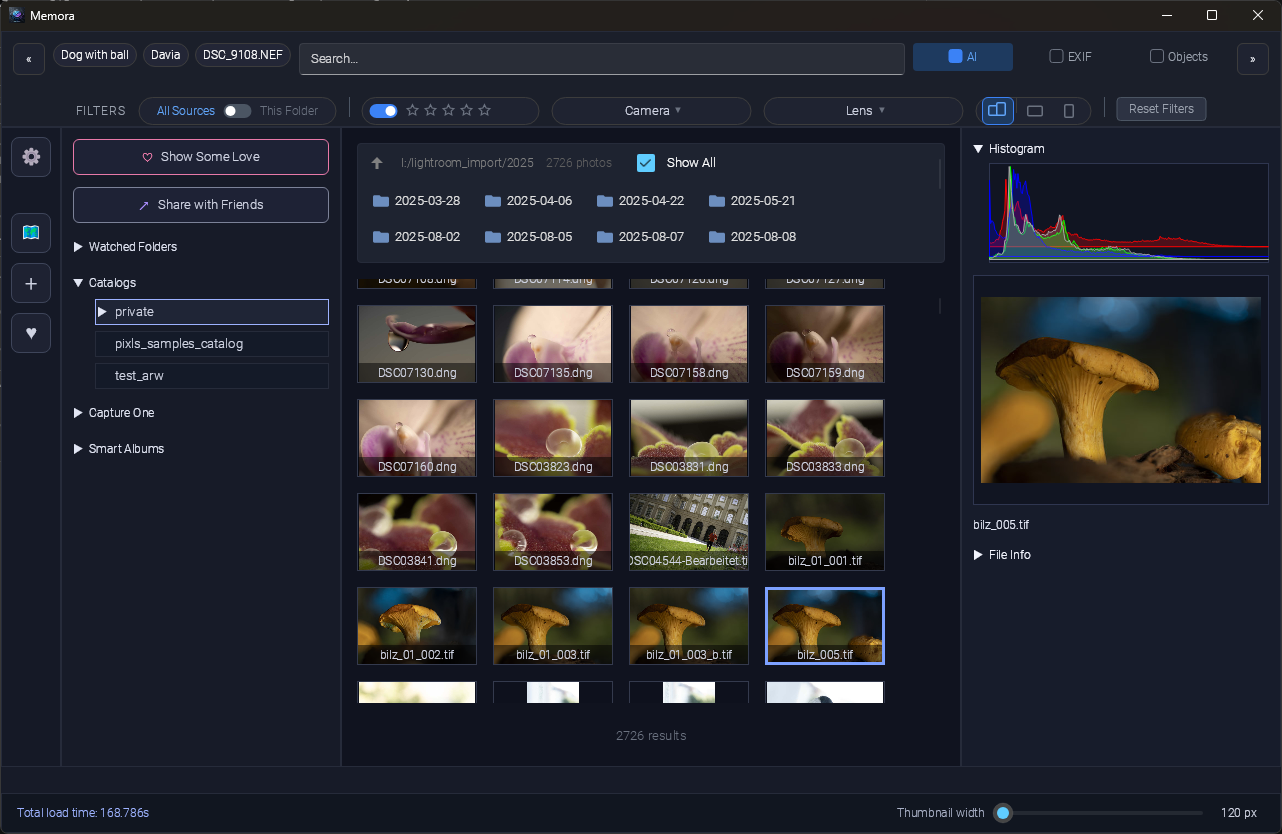Toggle the AI search mode
The height and width of the screenshot is (834, 1282).
tap(962, 57)
